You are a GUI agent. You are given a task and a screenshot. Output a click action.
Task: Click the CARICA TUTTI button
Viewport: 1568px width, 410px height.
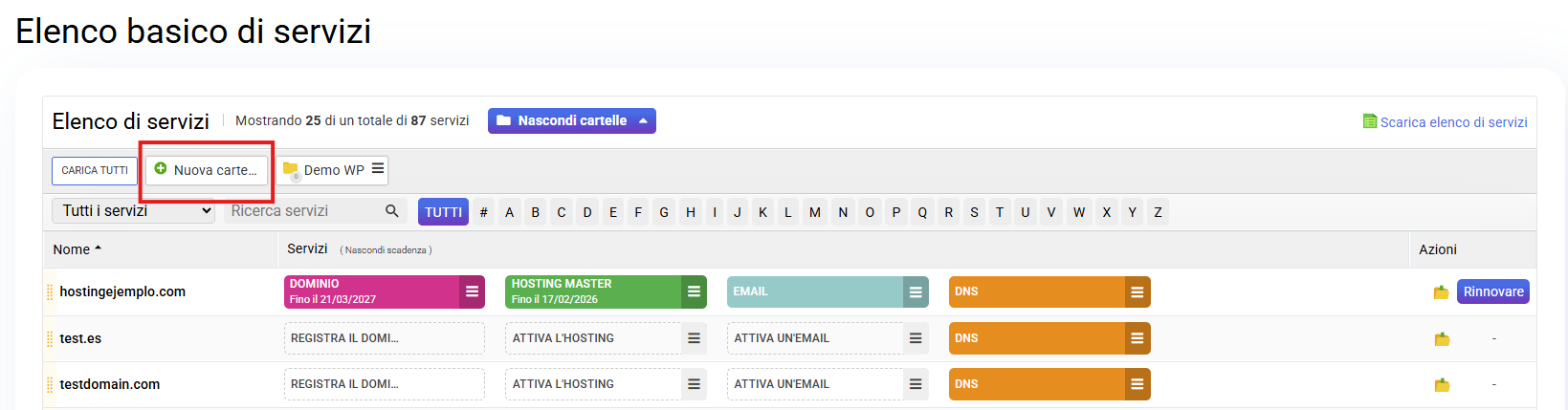(95, 171)
